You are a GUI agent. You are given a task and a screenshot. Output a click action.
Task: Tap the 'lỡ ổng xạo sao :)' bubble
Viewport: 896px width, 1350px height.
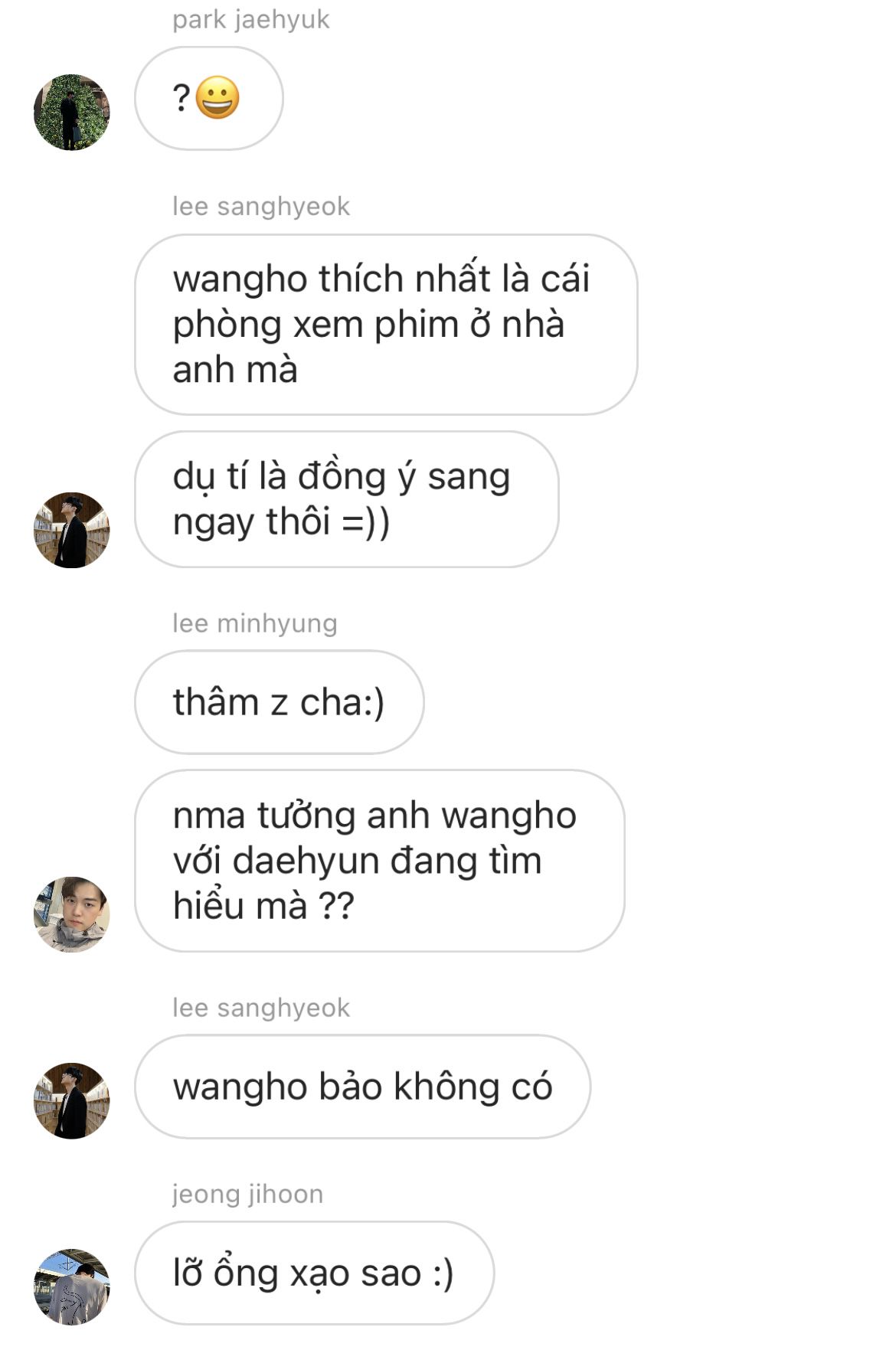tap(315, 1273)
